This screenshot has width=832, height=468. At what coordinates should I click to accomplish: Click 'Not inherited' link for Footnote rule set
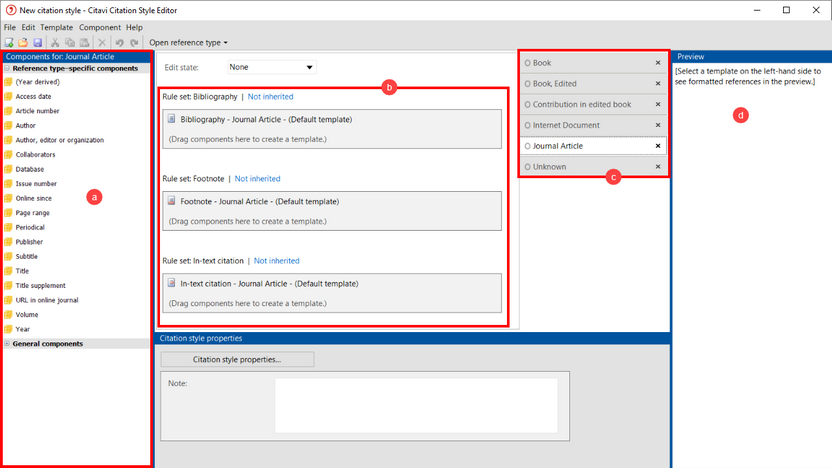257,179
